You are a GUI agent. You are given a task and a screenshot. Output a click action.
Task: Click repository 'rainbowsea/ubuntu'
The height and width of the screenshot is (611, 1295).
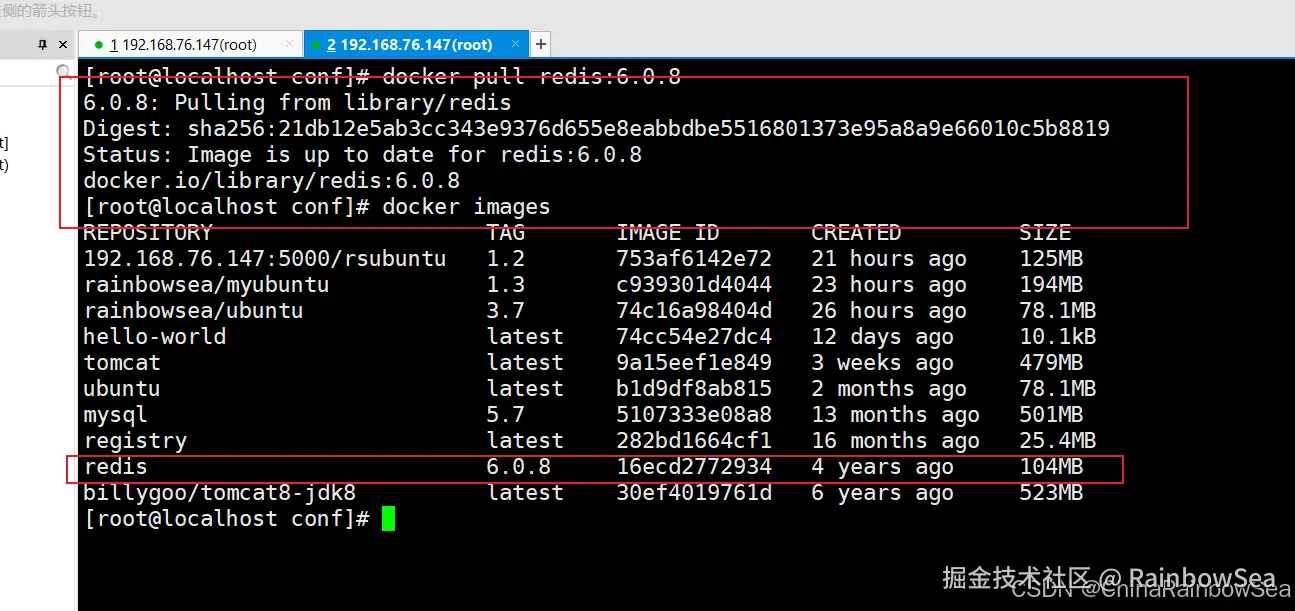[193, 310]
